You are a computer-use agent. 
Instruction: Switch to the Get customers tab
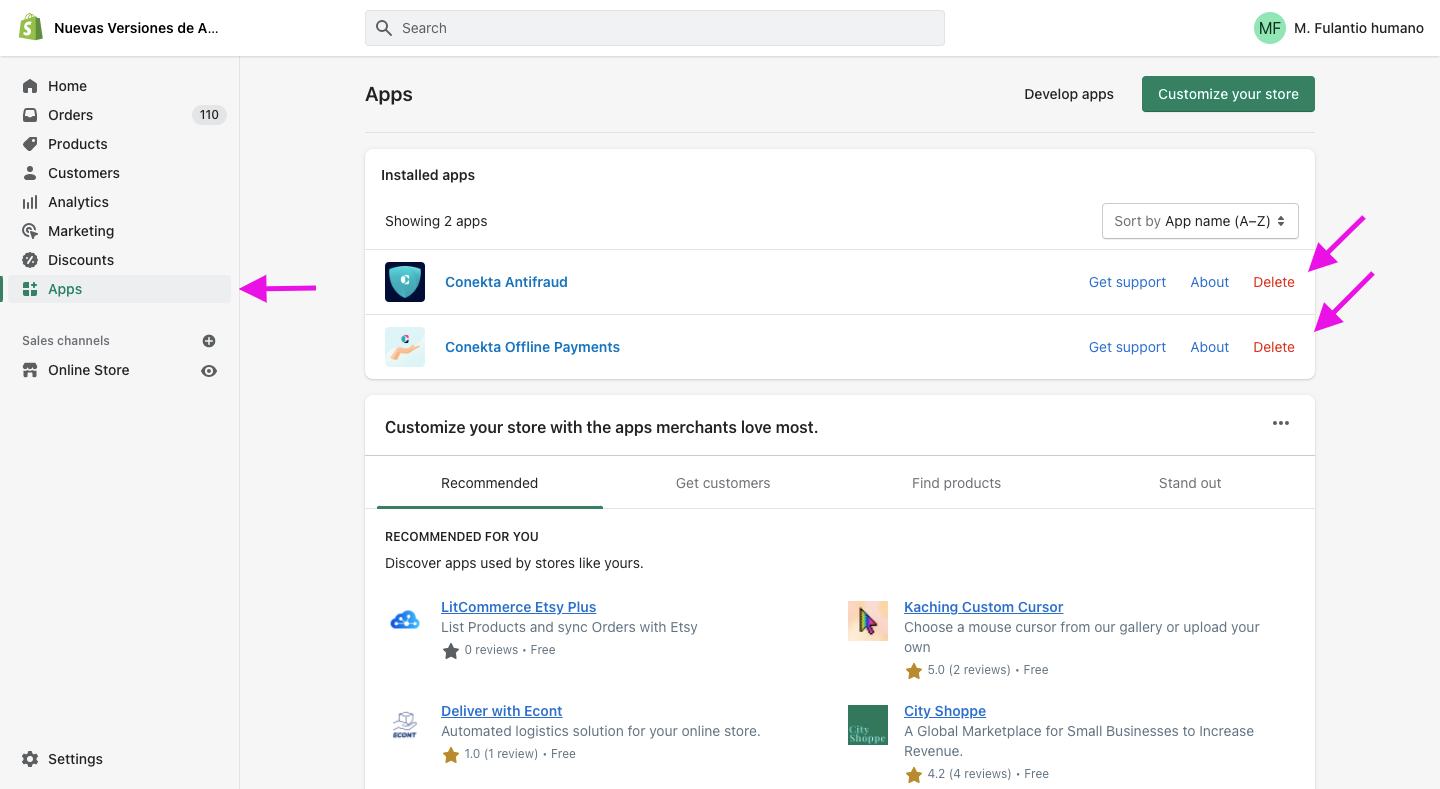(723, 483)
